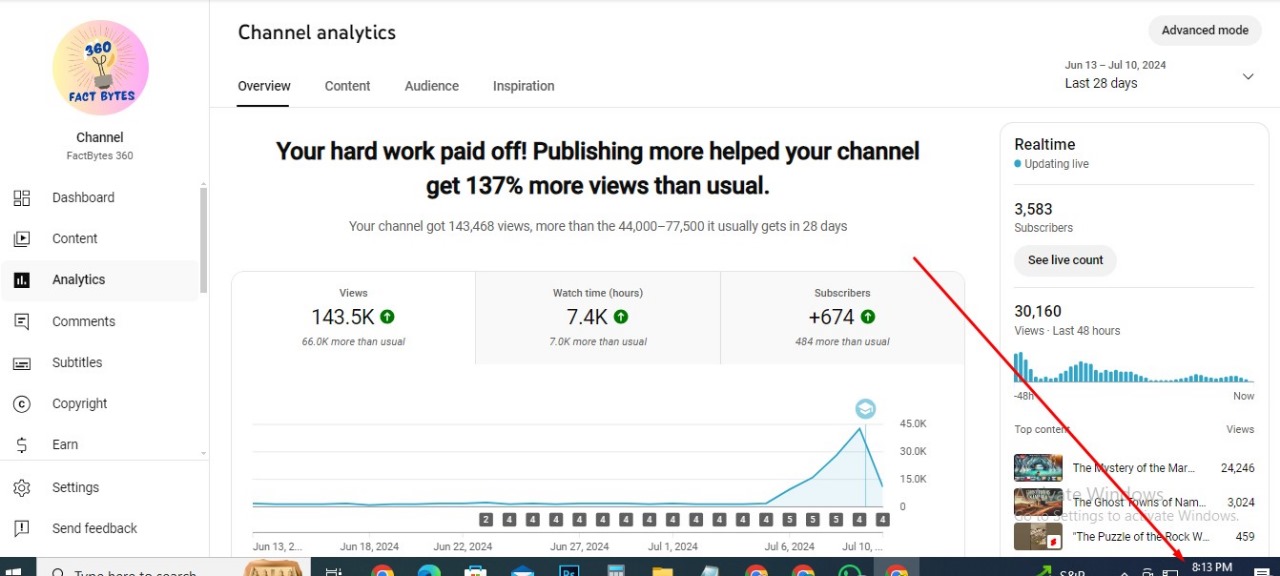Click the Earn dollar icon
The width and height of the screenshot is (1280, 576).
click(x=21, y=445)
